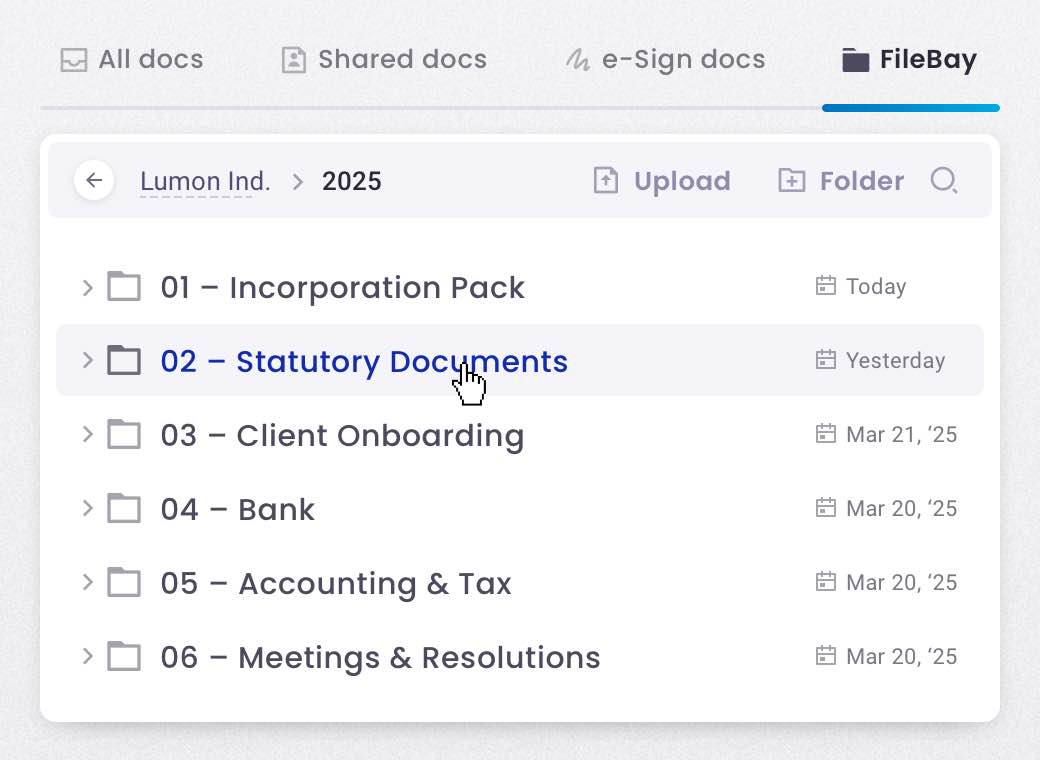Expand the 05 – Accounting & Tax chevron
This screenshot has height=760, width=1040.
(87, 583)
